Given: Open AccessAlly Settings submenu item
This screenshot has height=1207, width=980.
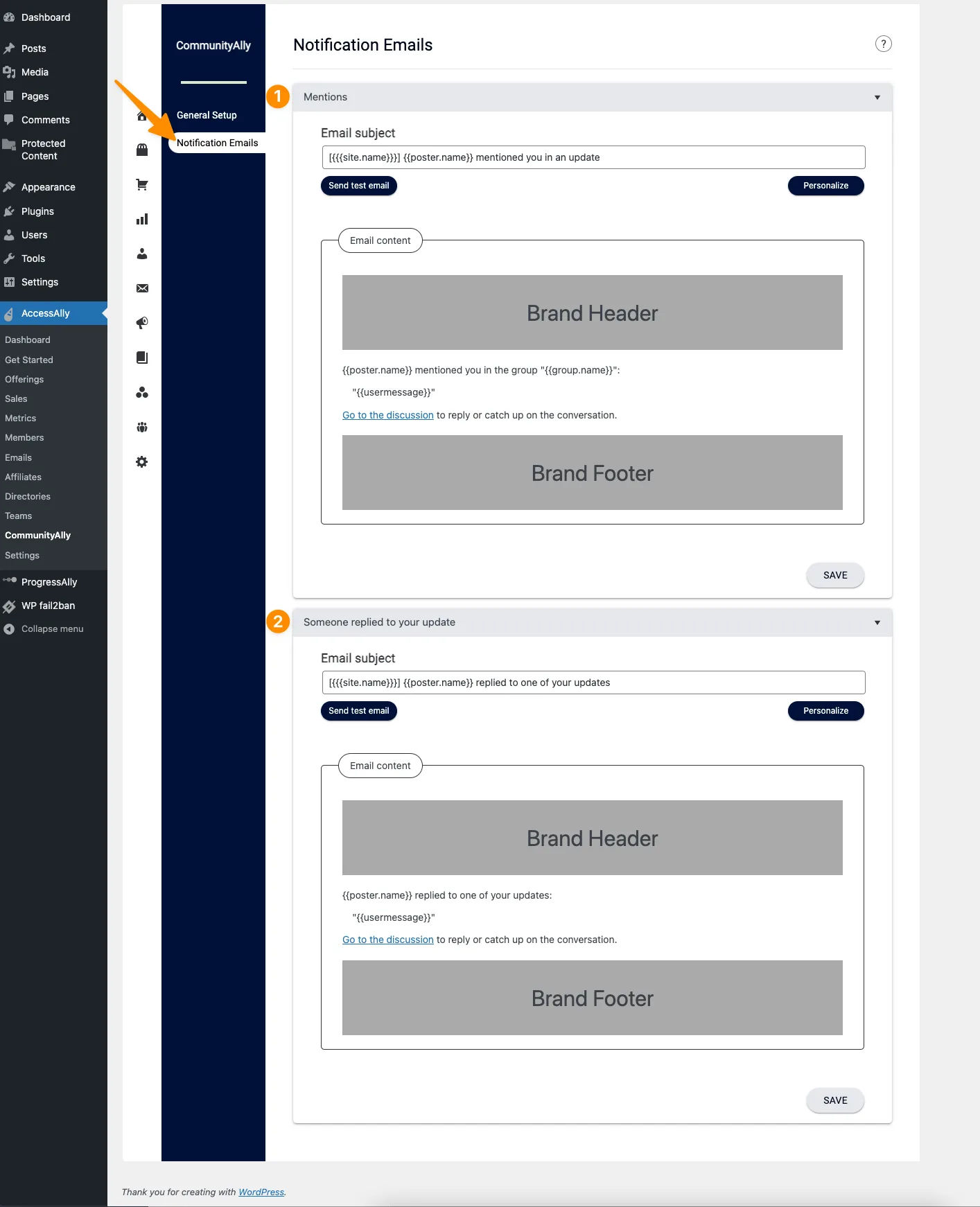Looking at the screenshot, I should pyautogui.click(x=22, y=556).
